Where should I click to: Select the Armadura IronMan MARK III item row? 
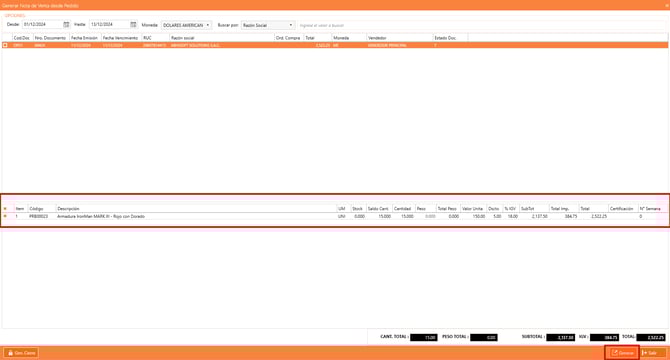point(335,217)
